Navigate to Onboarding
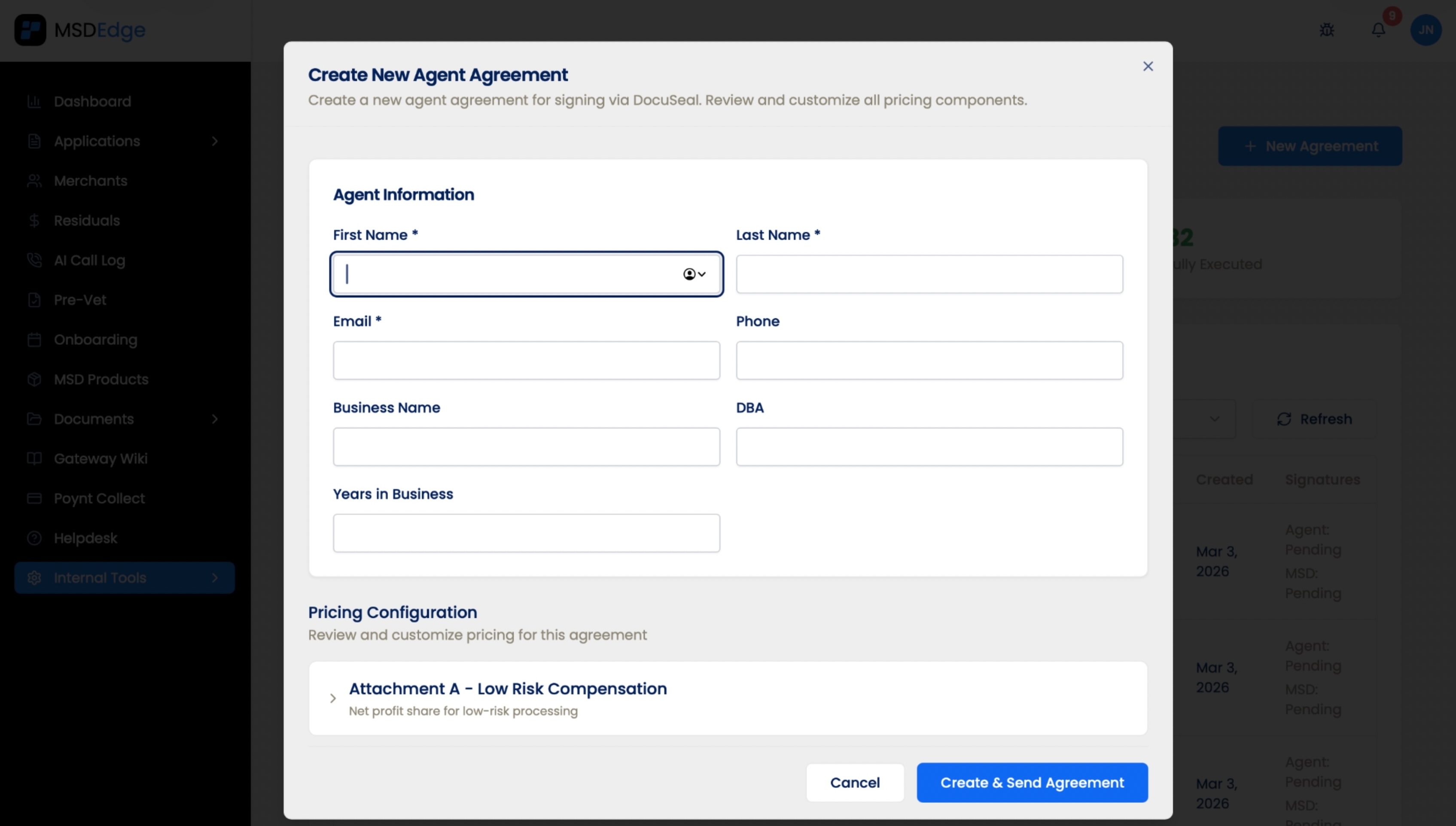The height and width of the screenshot is (826, 1456). coord(95,340)
